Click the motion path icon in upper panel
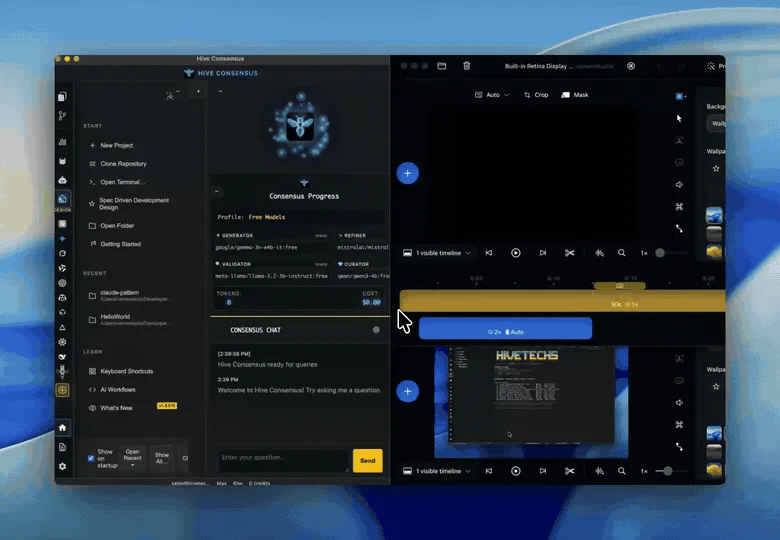This screenshot has height=540, width=780. [679, 229]
